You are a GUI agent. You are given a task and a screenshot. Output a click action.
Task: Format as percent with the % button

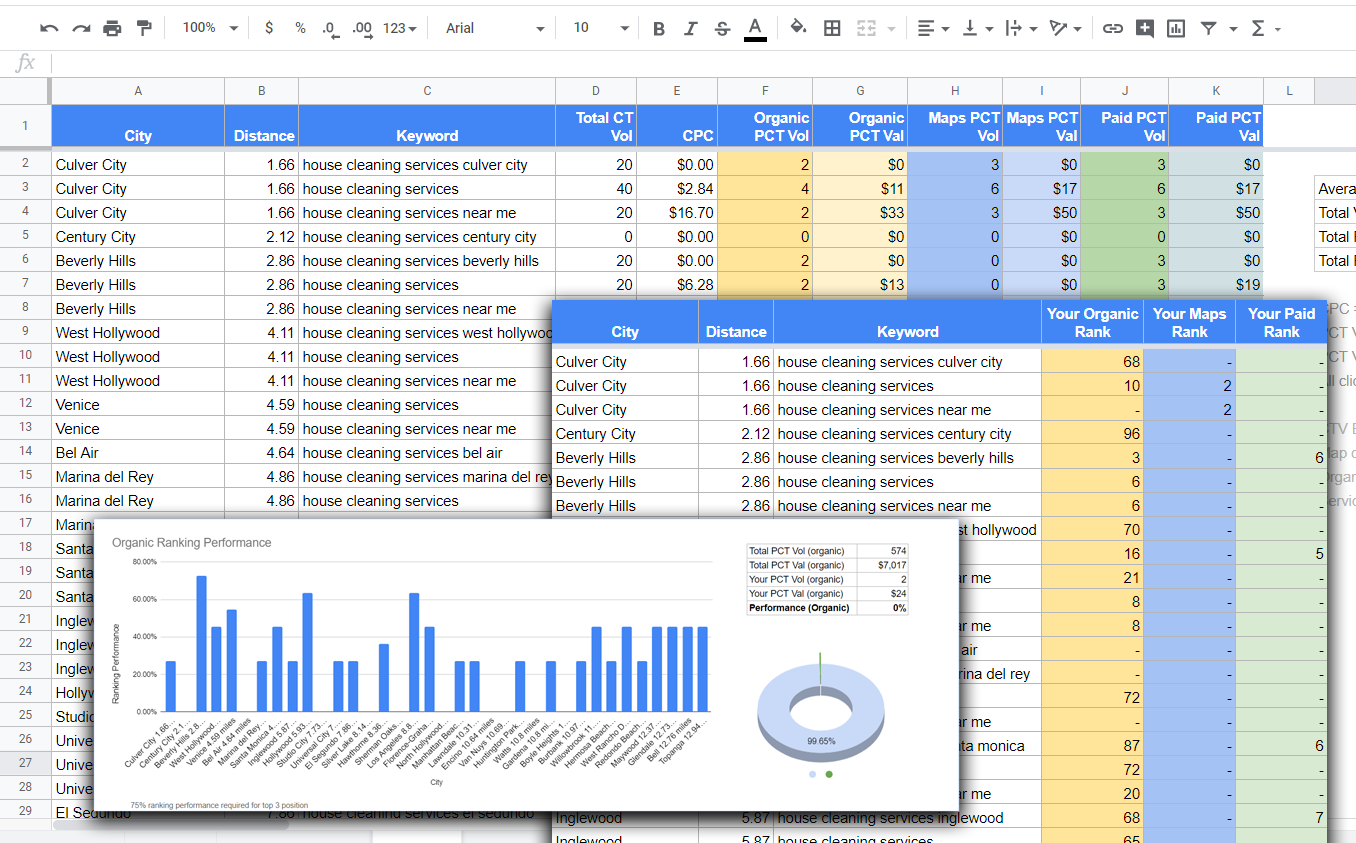300,28
